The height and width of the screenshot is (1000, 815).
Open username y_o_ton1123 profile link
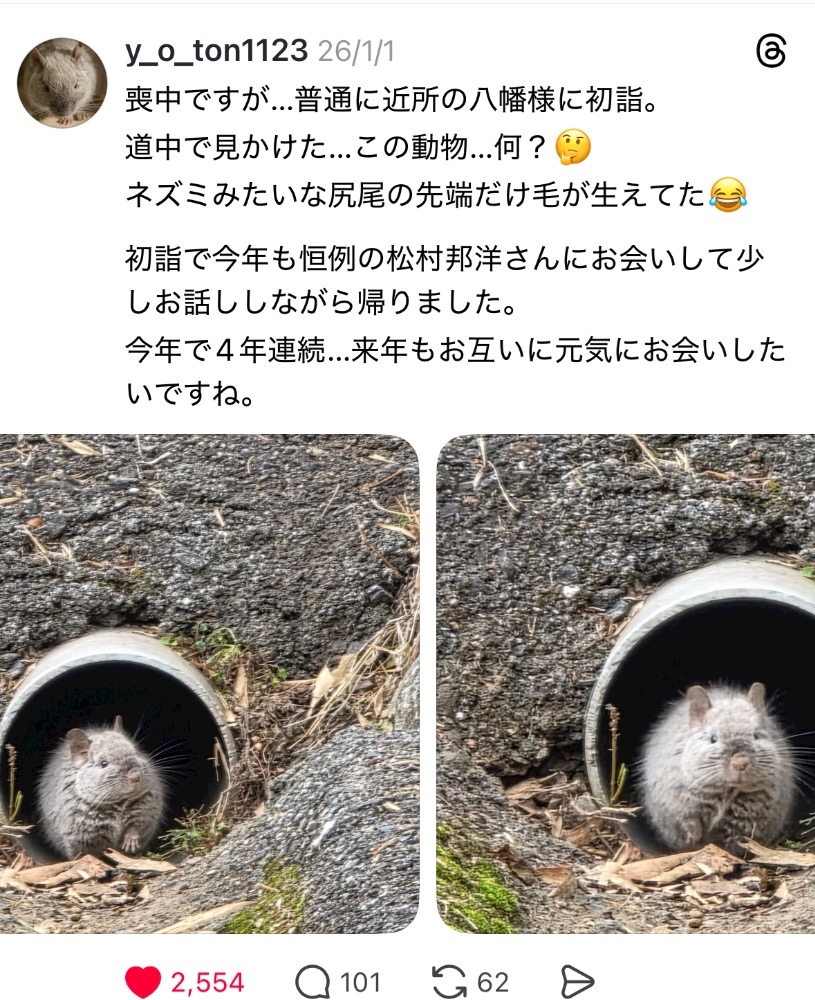click(x=216, y=50)
